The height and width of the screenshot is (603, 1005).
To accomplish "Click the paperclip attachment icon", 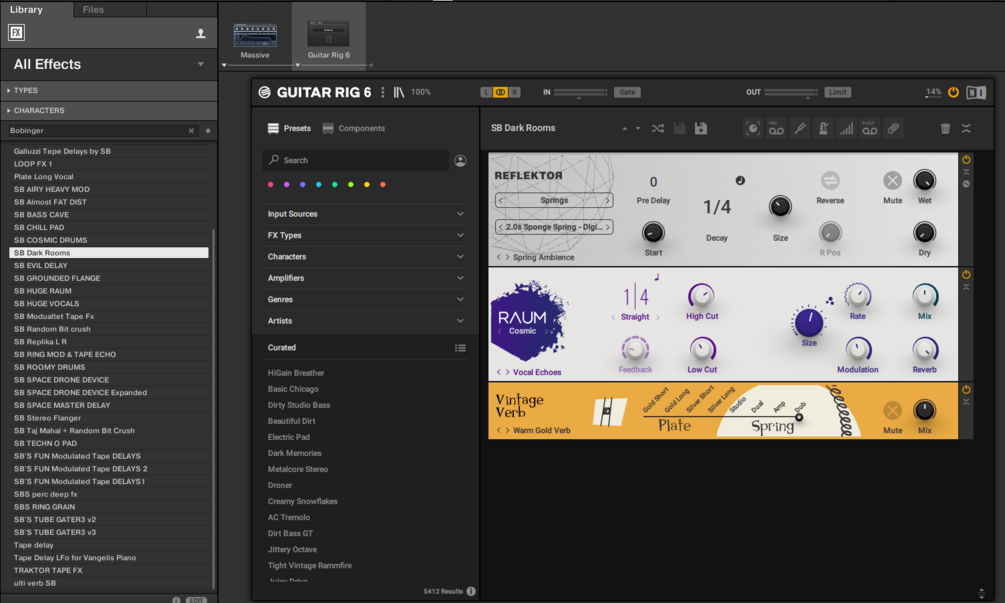I will coord(893,128).
